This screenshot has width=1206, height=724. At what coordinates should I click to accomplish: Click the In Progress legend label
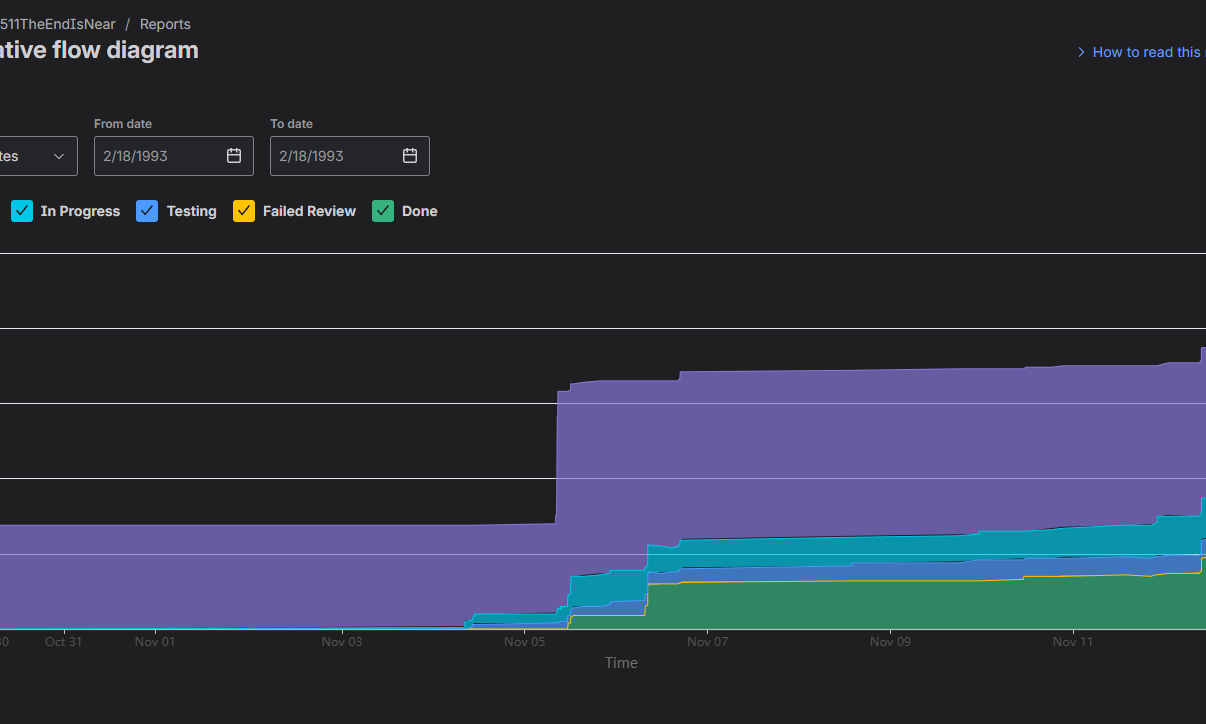pos(80,211)
